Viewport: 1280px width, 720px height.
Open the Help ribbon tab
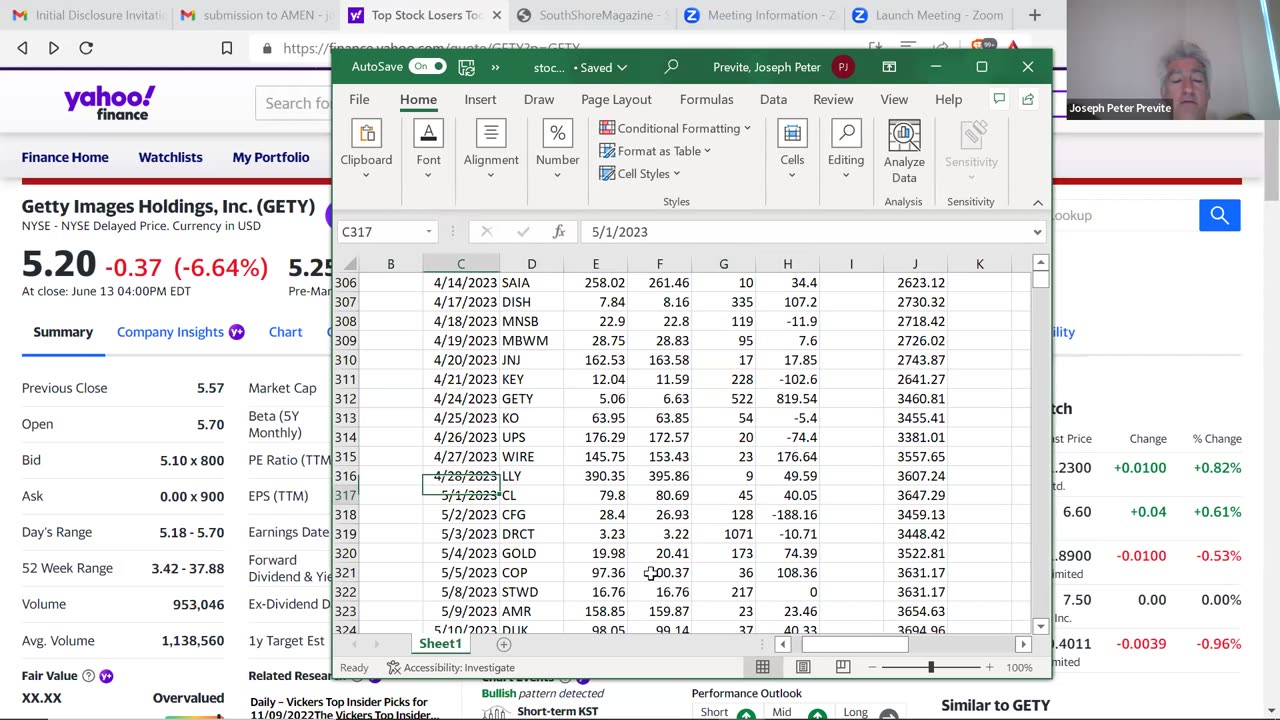[x=948, y=99]
